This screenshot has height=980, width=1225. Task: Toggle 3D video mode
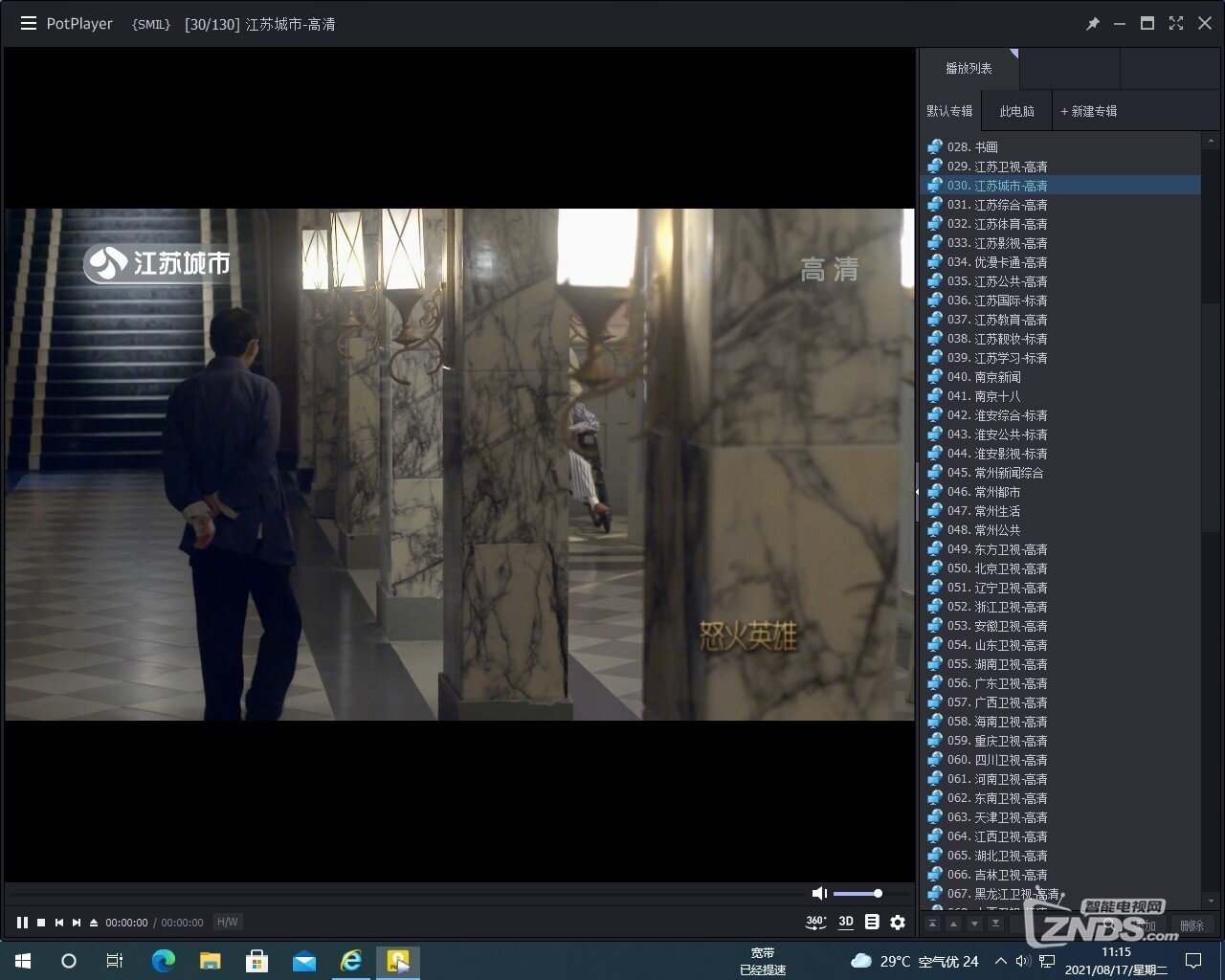[x=846, y=923]
